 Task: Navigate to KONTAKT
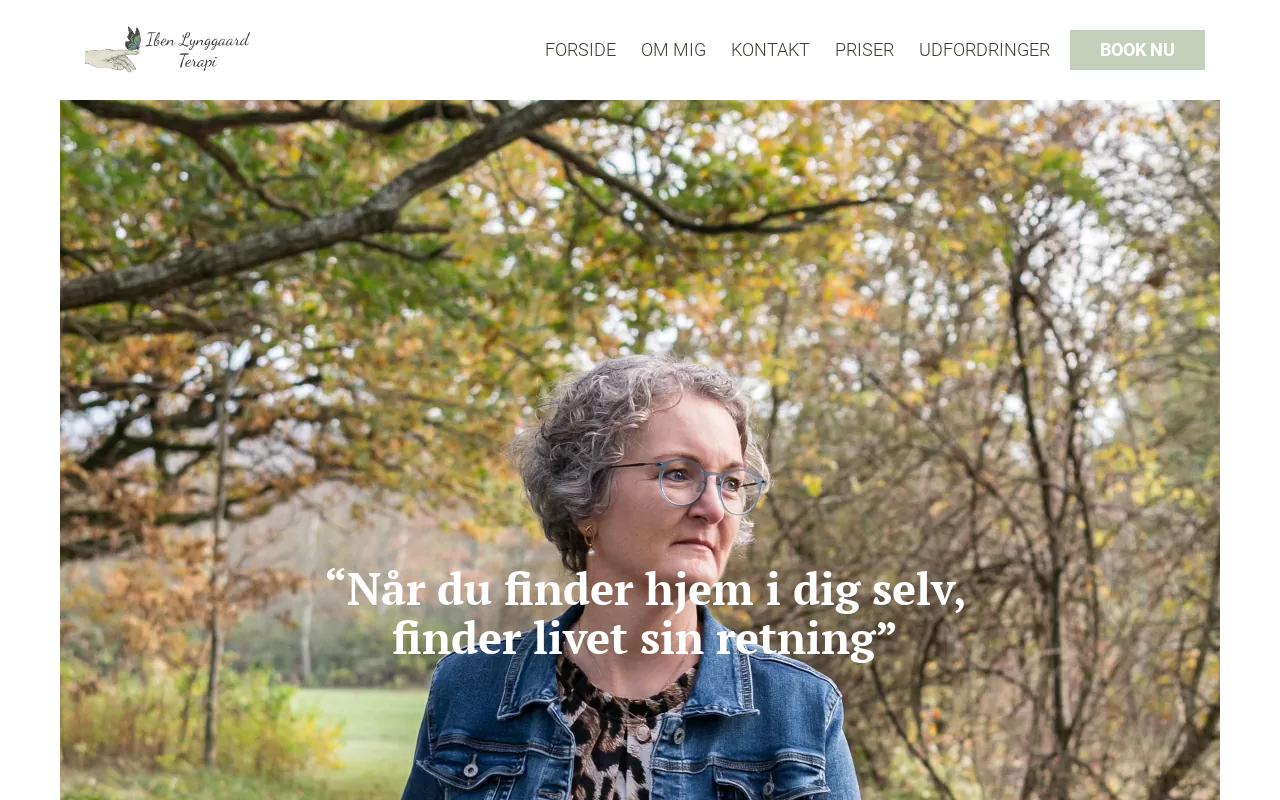coord(770,50)
